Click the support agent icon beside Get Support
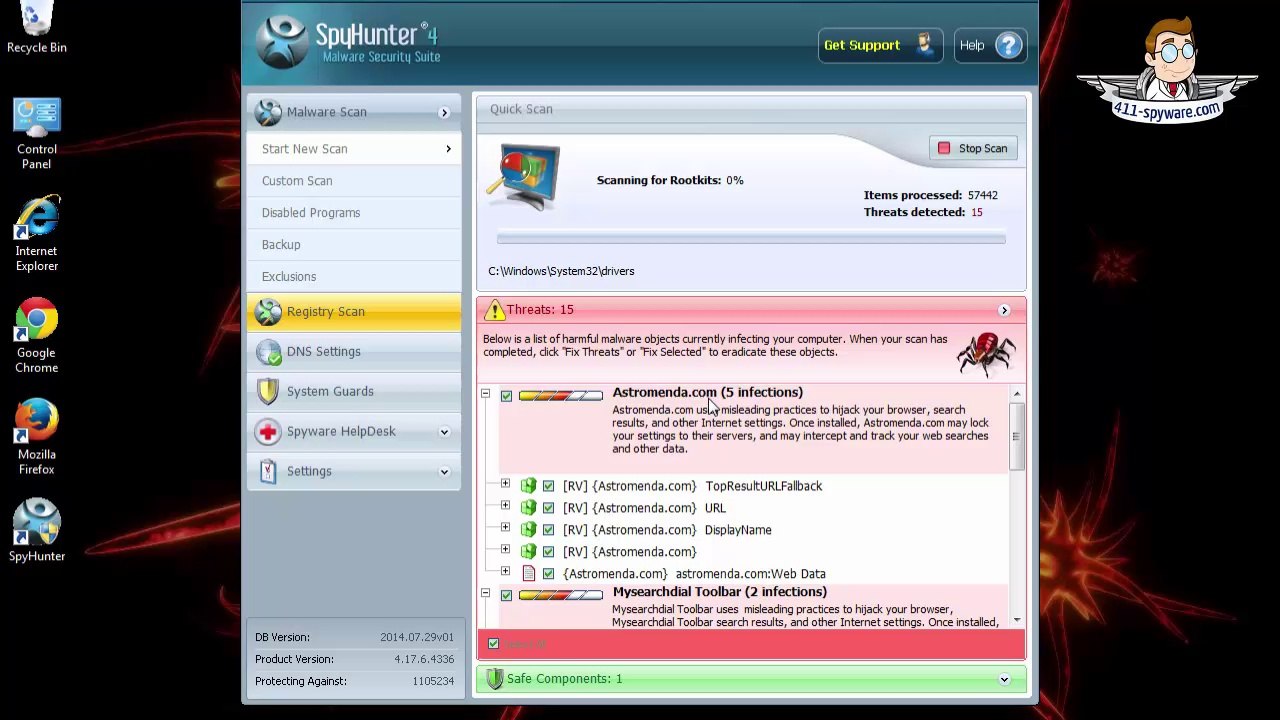Image resolution: width=1280 pixels, height=720 pixels. [923, 45]
